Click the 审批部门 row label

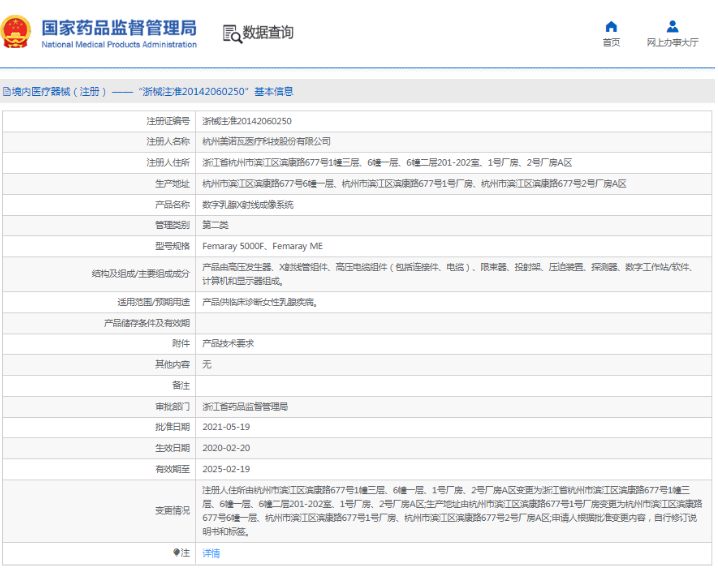(172, 406)
